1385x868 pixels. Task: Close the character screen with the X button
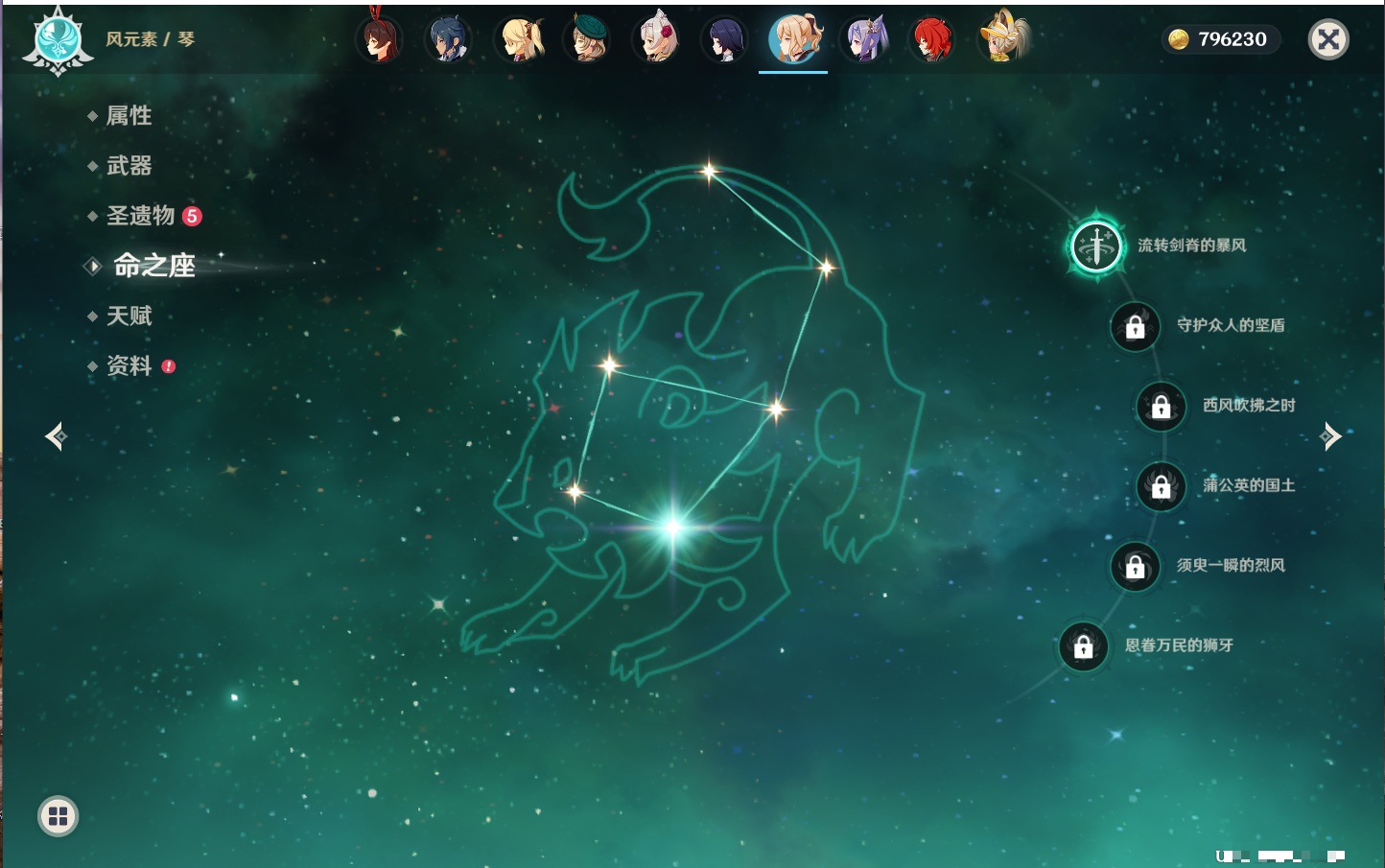click(1328, 39)
